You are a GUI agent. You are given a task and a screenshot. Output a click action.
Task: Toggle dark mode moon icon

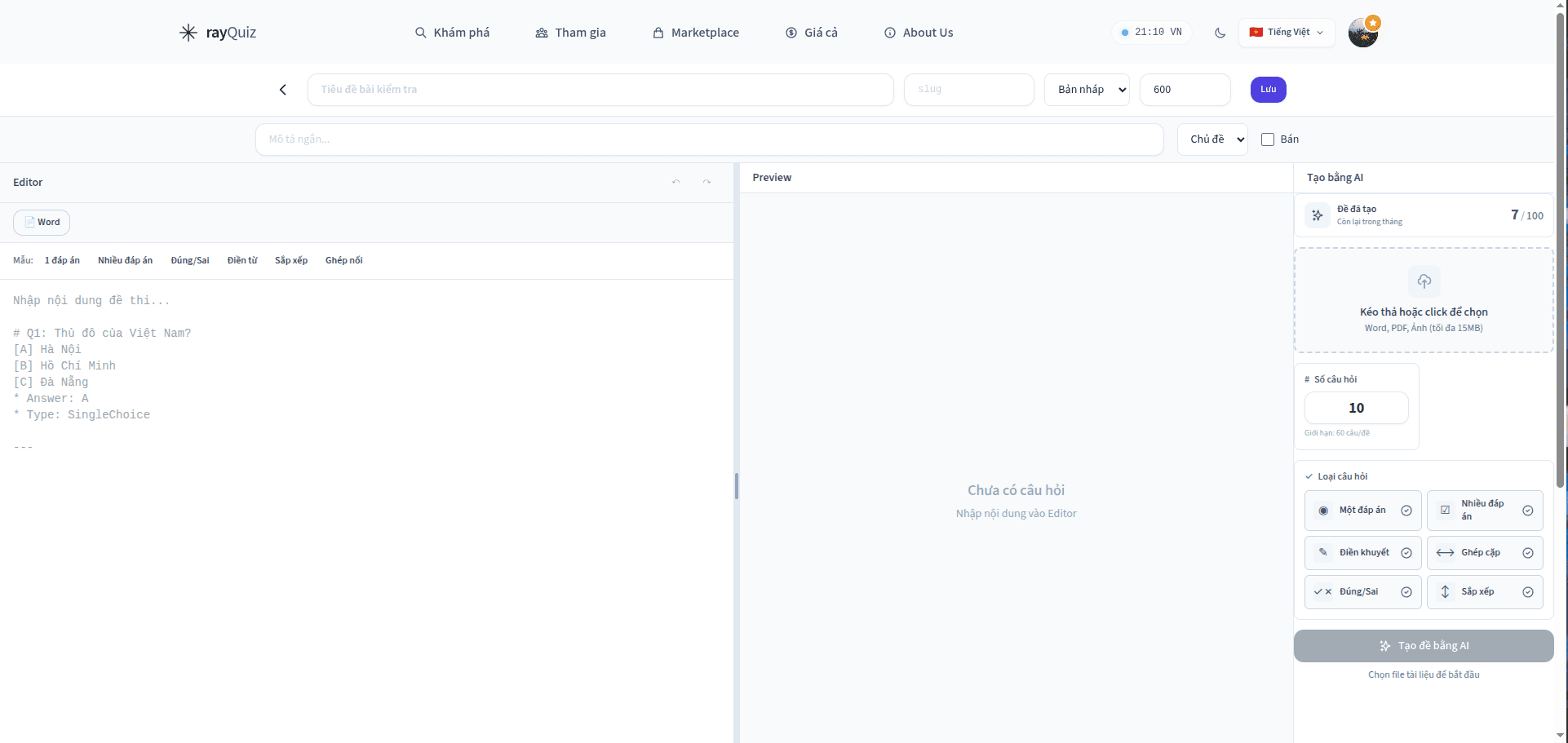[1220, 33]
